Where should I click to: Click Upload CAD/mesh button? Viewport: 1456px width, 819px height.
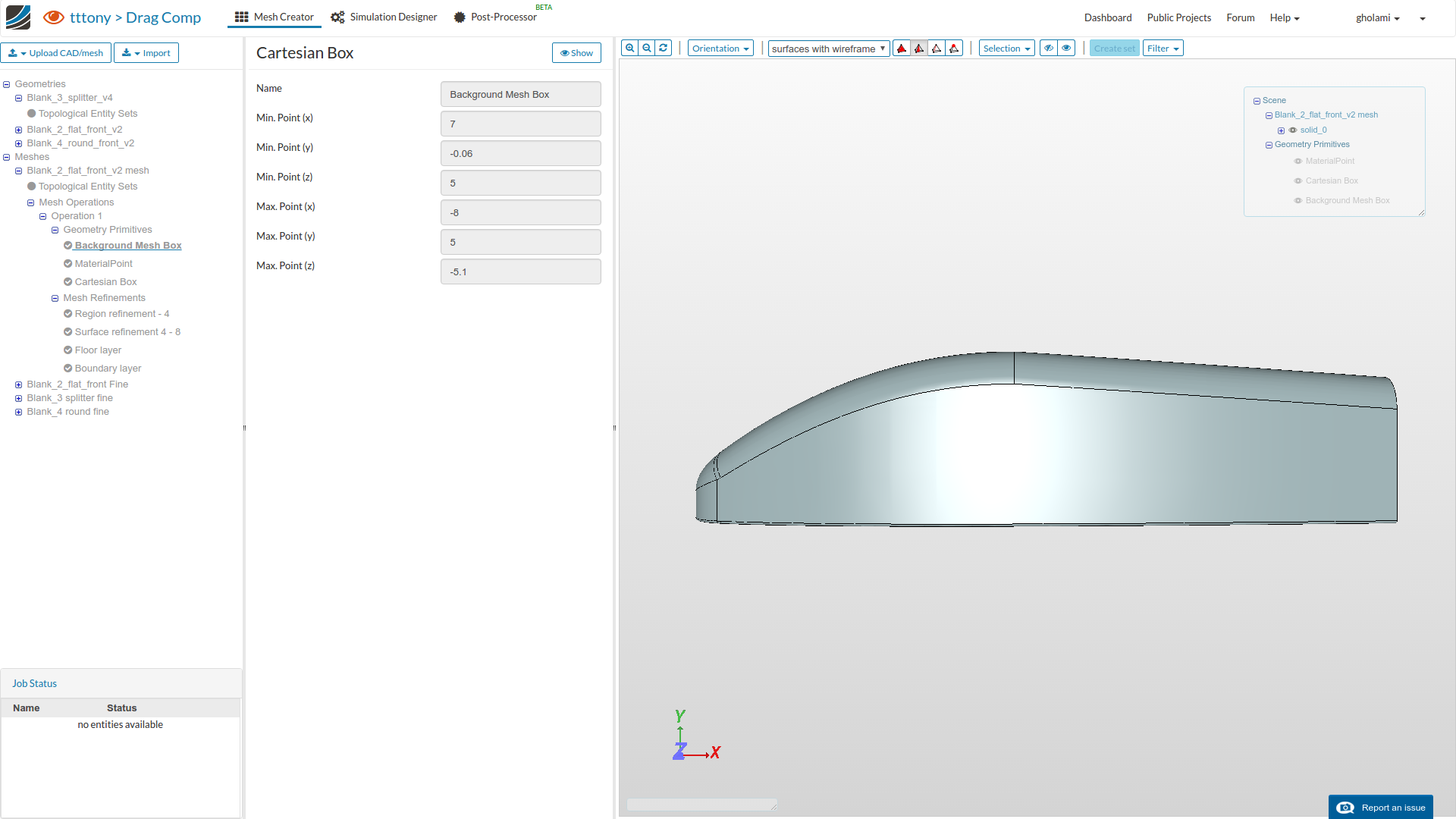(x=57, y=53)
